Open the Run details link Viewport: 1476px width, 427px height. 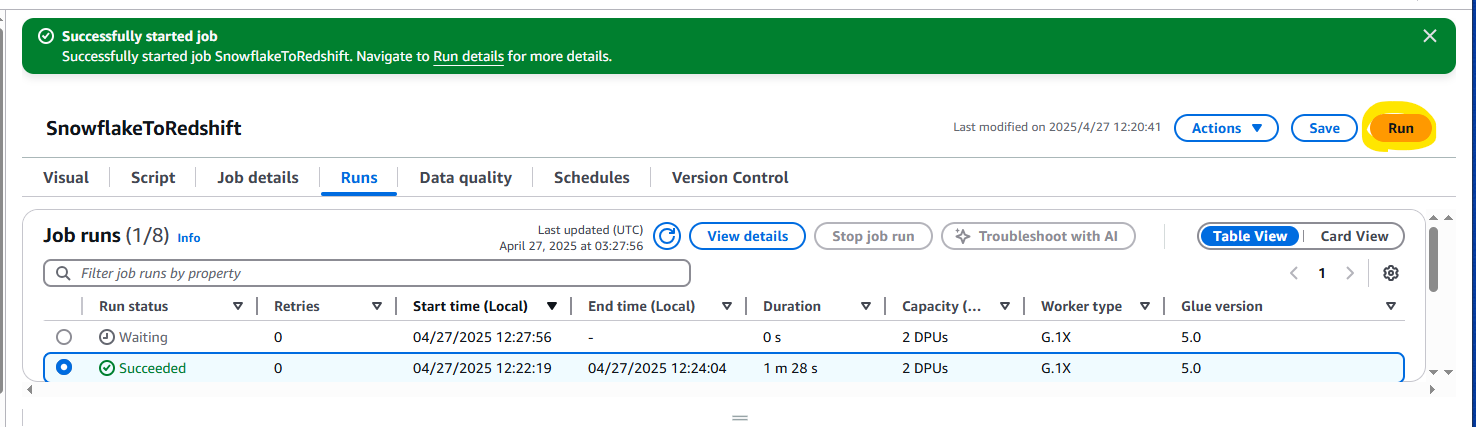coord(468,56)
